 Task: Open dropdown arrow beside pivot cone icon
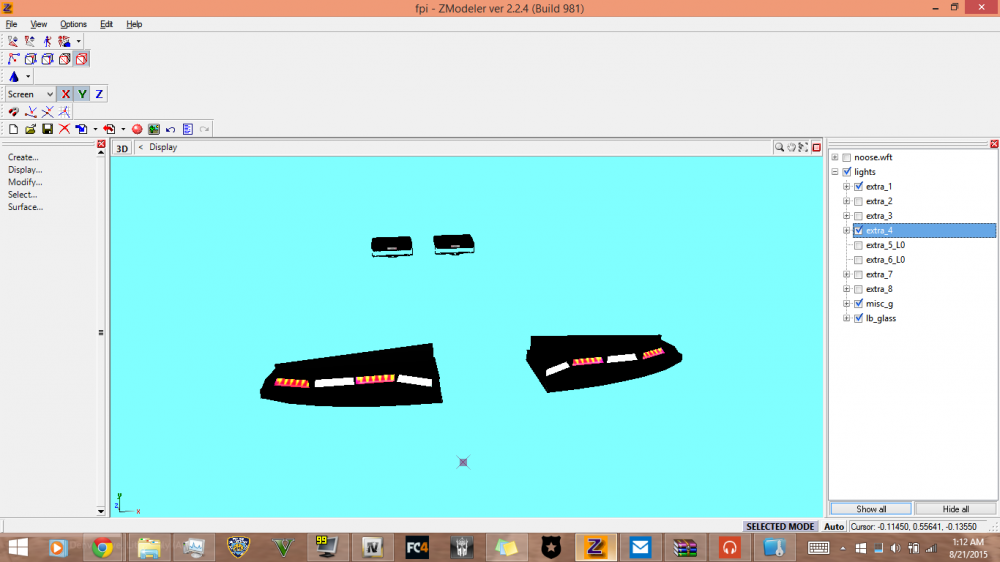27,77
